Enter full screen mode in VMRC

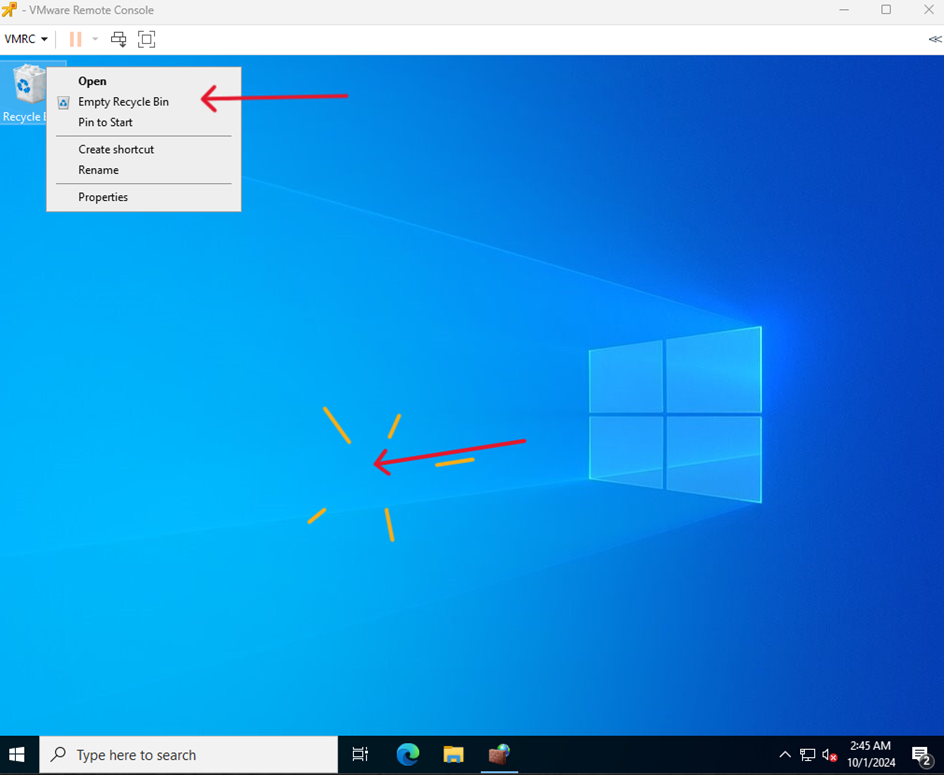point(146,39)
